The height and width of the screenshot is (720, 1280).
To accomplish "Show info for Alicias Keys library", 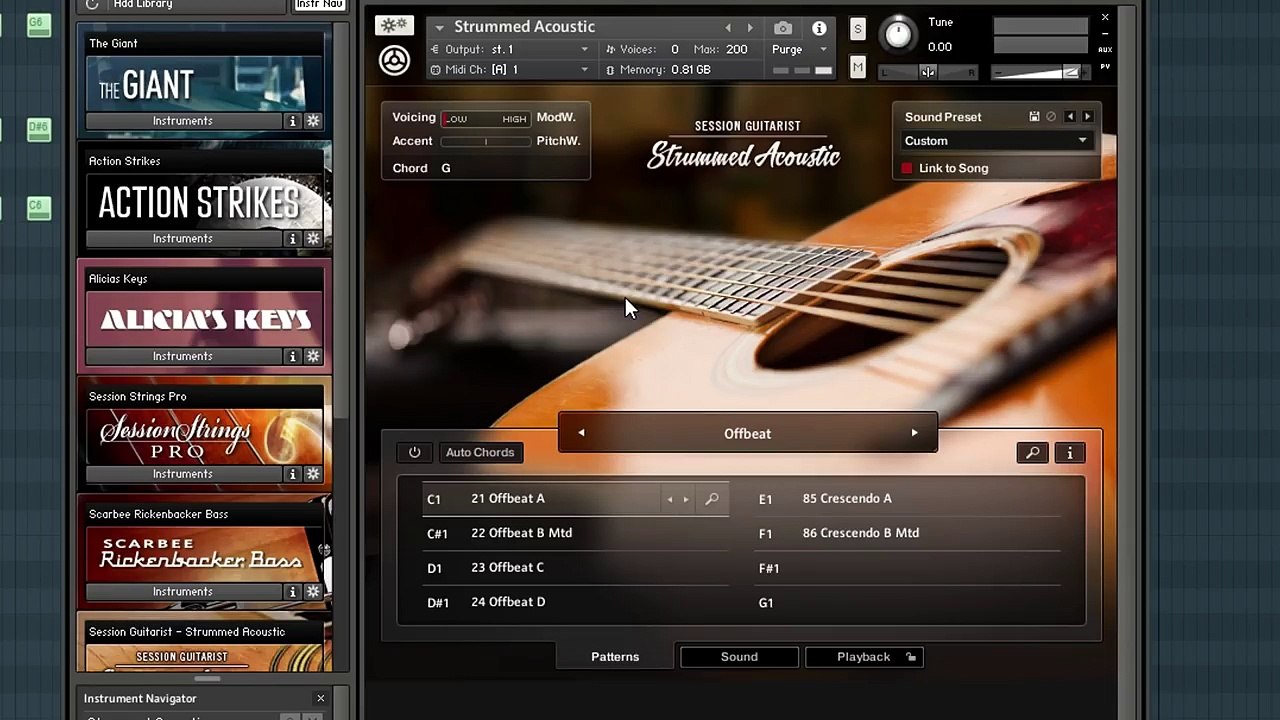I will pyautogui.click(x=293, y=356).
